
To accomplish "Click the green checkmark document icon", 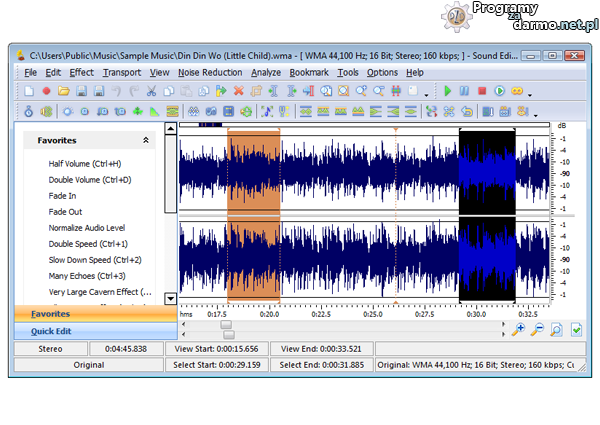I will tap(577, 329).
